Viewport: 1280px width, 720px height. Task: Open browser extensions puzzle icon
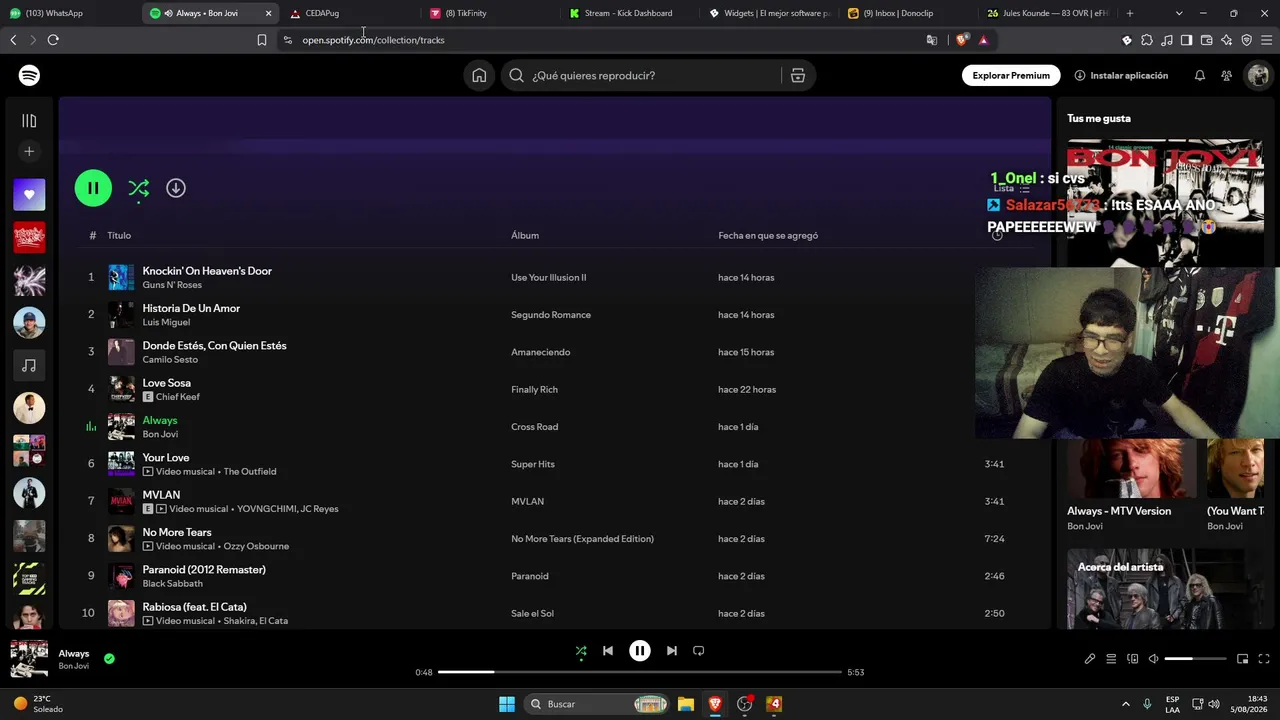[x=1147, y=40]
